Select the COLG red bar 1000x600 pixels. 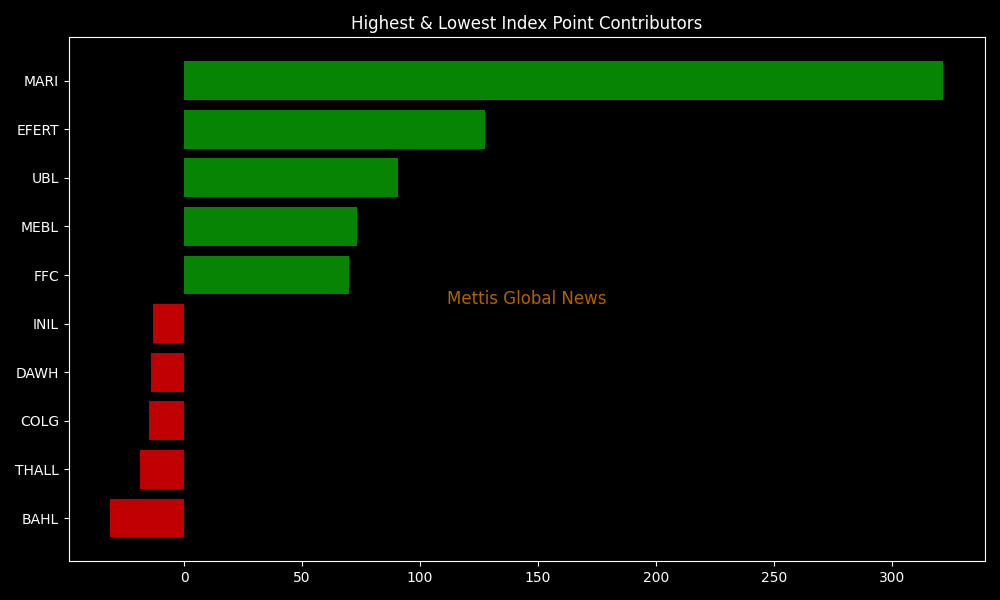click(167, 421)
